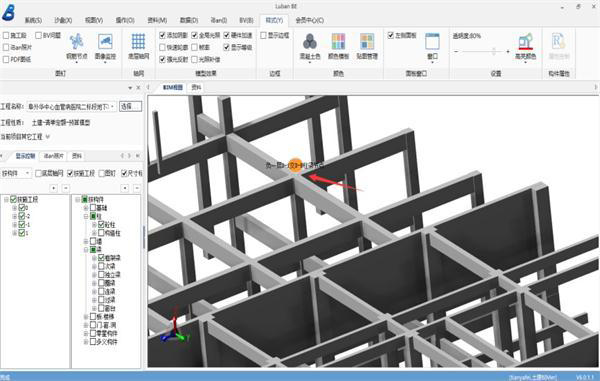The height and width of the screenshot is (381, 600).
Task: Switch to the iBan照片 panel tab
Action: point(54,156)
